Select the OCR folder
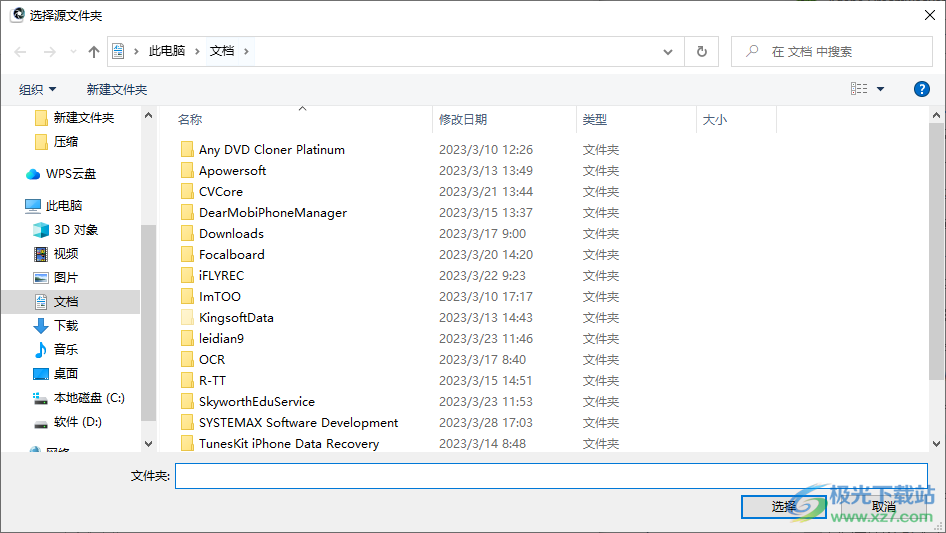946x533 pixels. pyautogui.click(x=212, y=360)
